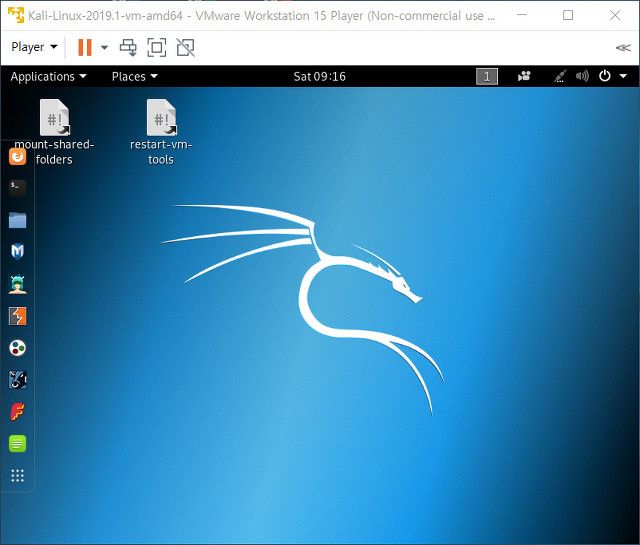Open Armitage from the dock
This screenshot has height=545, width=640.
pyautogui.click(x=18, y=284)
